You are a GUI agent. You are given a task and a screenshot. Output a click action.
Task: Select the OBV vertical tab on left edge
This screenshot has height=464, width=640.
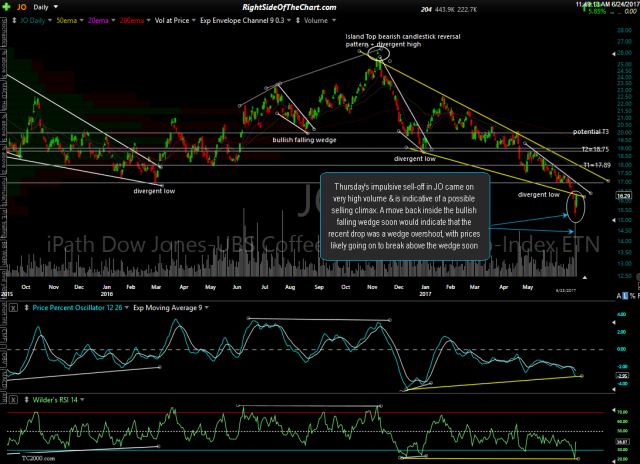point(3,358)
